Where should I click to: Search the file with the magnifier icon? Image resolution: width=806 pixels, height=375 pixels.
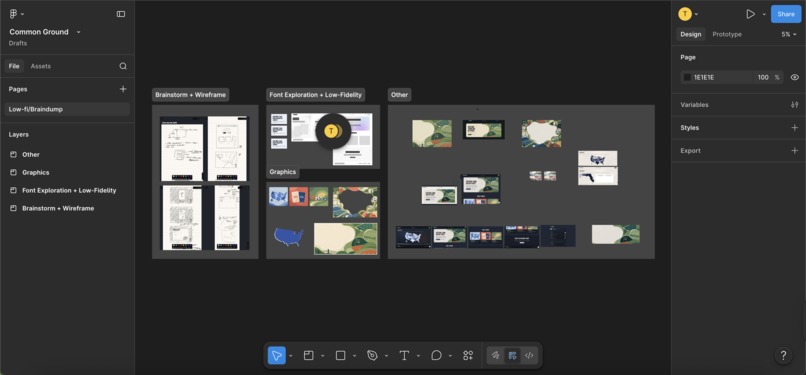point(123,66)
